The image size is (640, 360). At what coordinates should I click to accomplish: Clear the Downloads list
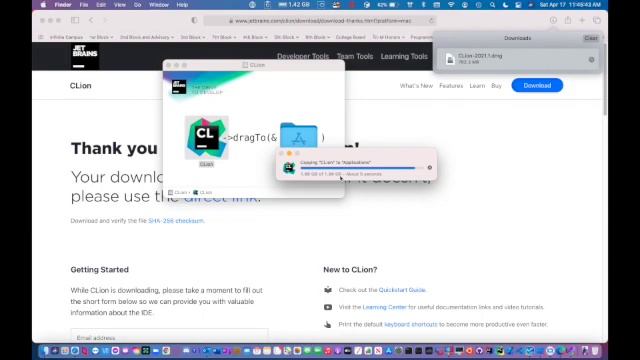click(591, 38)
